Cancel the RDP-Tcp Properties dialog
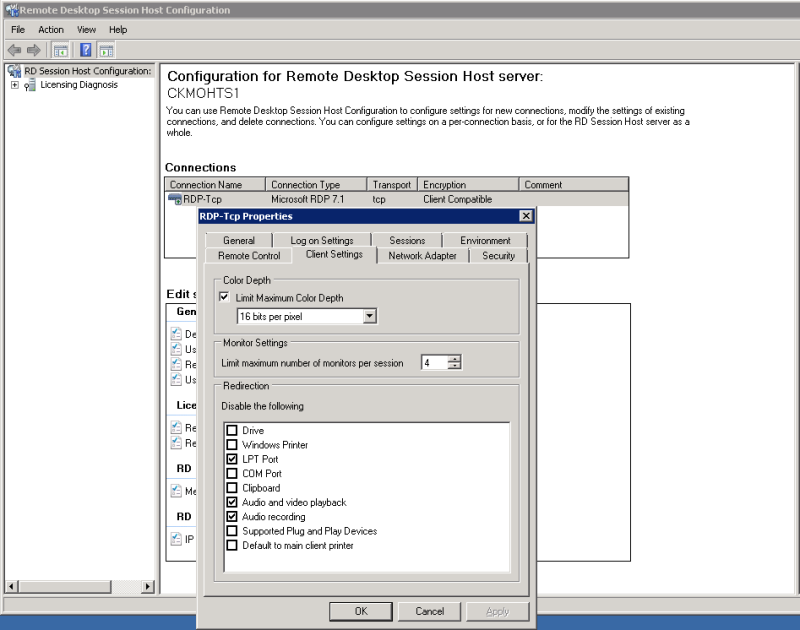Viewport: 800px width, 630px height. (x=429, y=611)
